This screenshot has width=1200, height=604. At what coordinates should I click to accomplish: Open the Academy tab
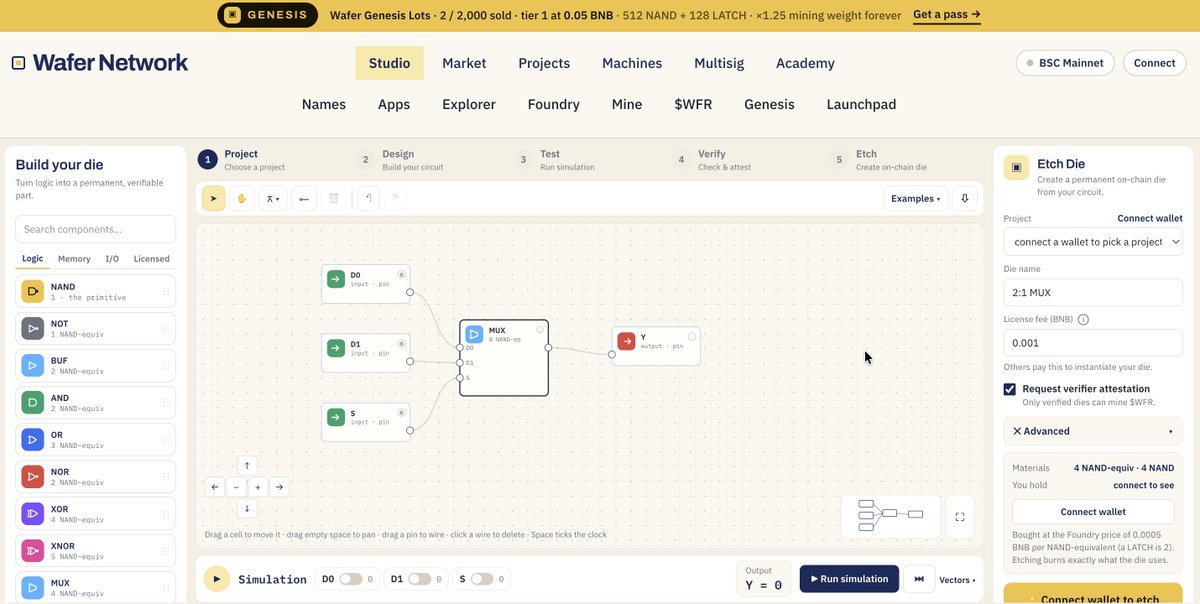coord(805,63)
